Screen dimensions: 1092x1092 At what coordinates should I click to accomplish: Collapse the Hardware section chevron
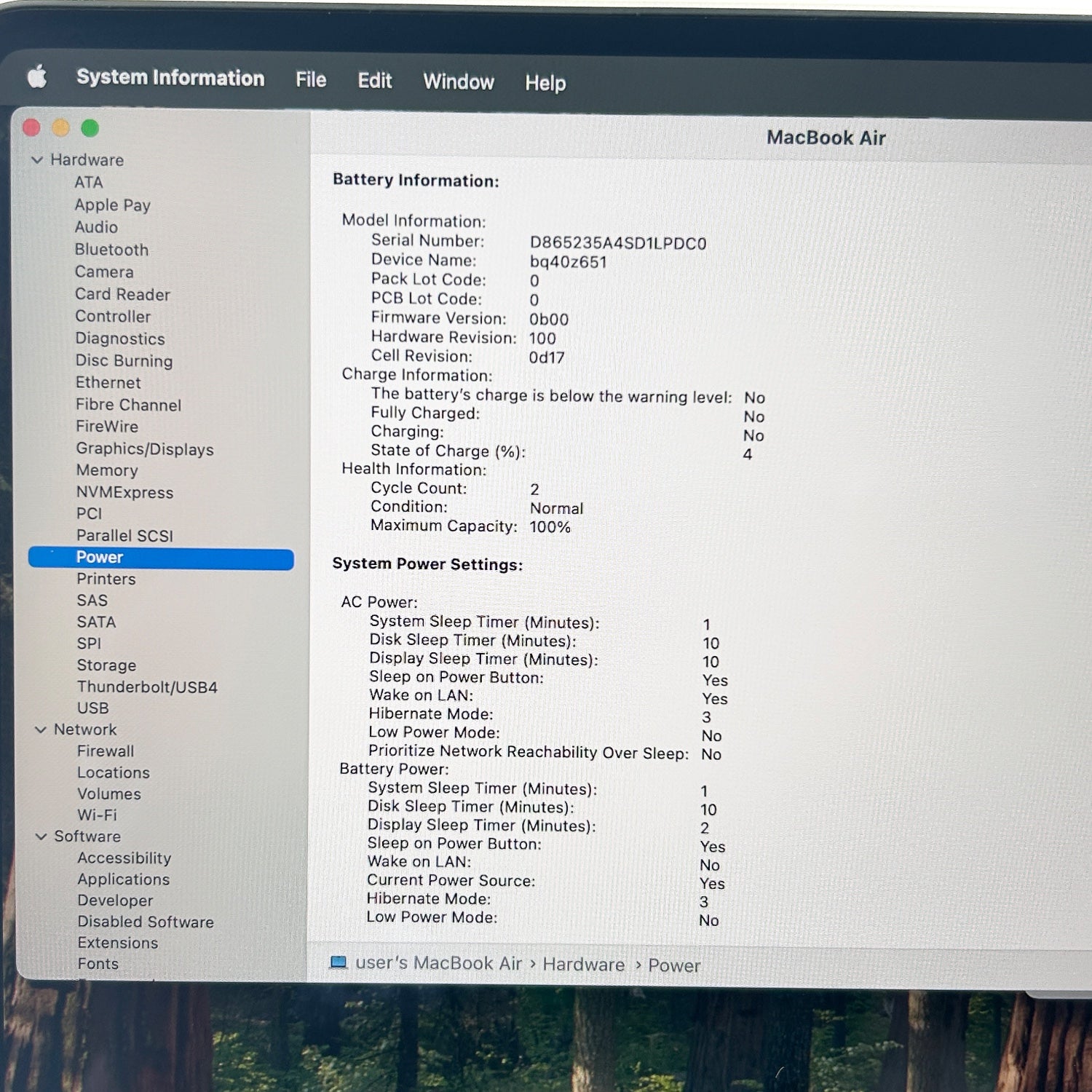(x=37, y=160)
